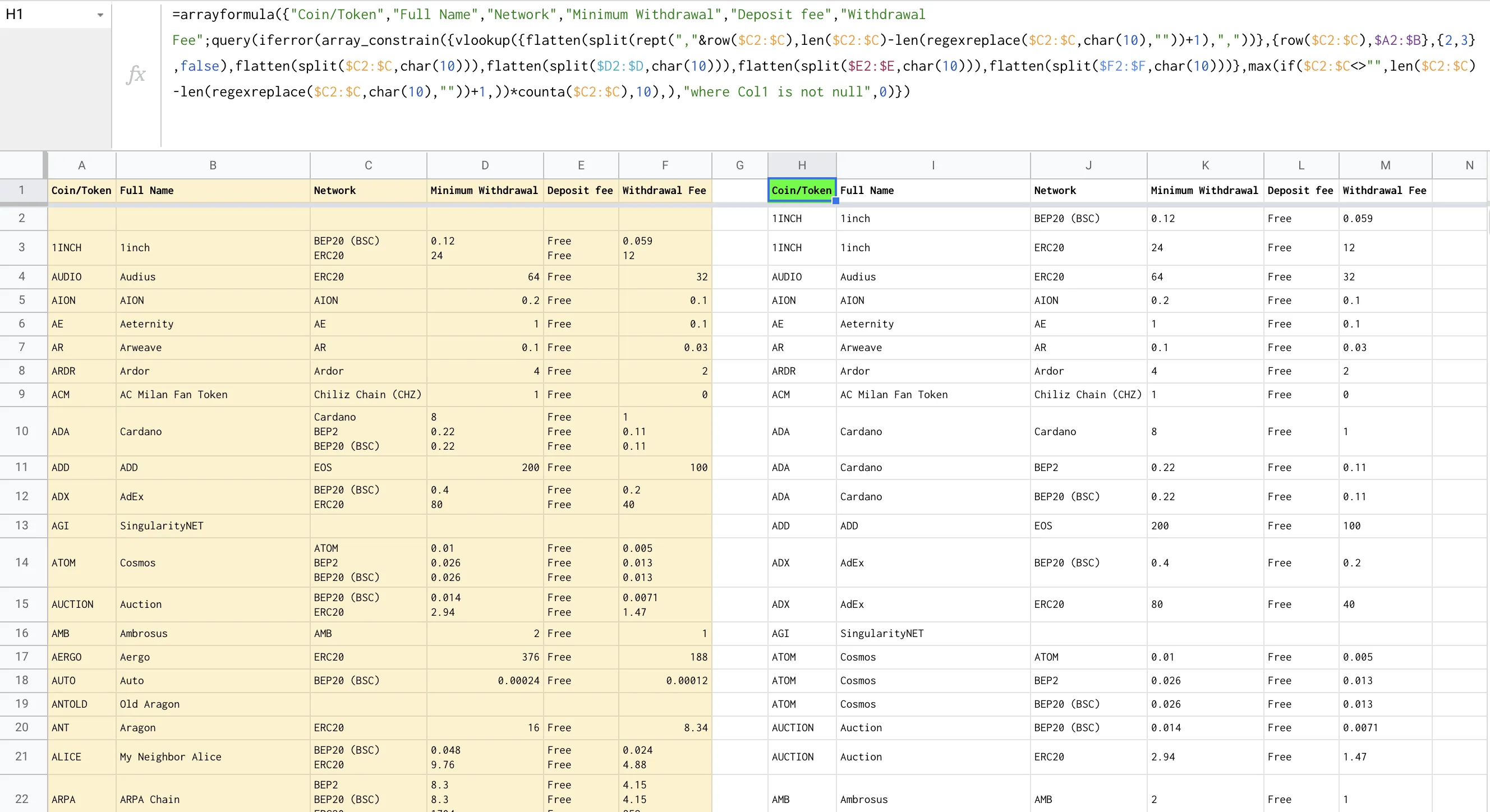Select row 10 header
The width and height of the screenshot is (1490, 812).
click(x=22, y=431)
